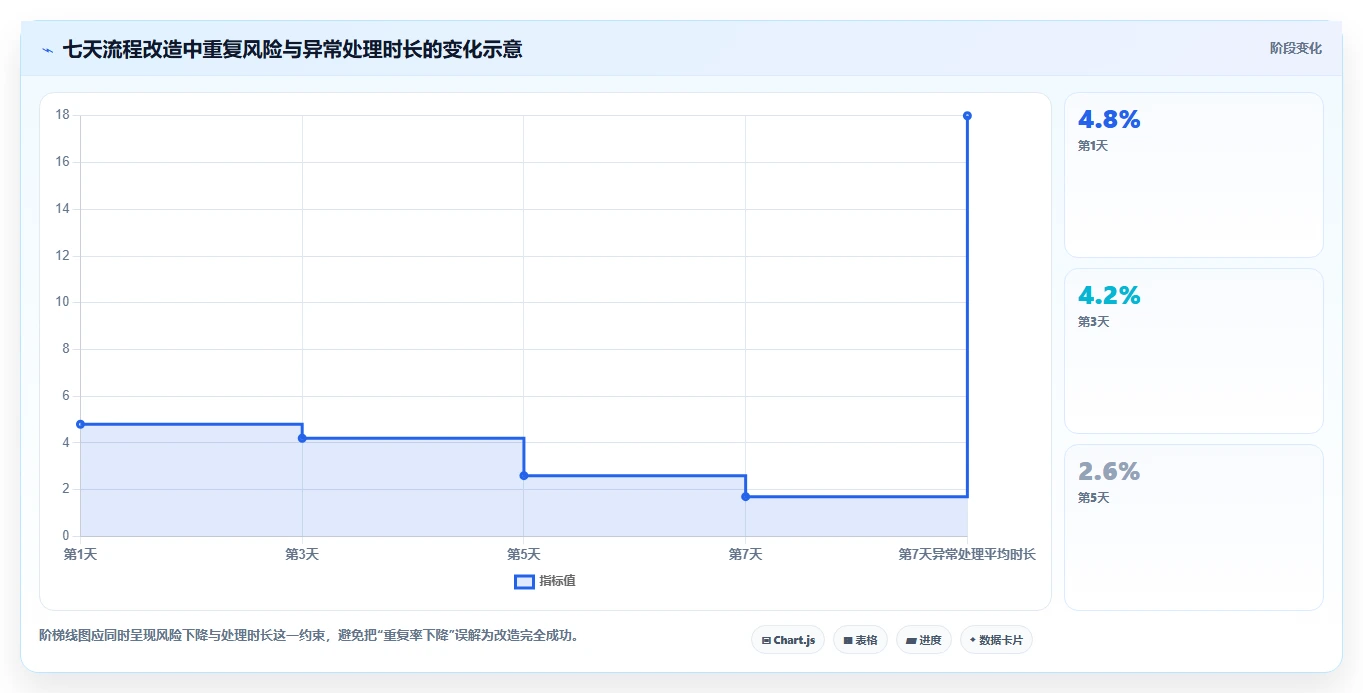Open the 4.8% 第1天 stat card
1363x693 pixels.
[x=1193, y=175]
